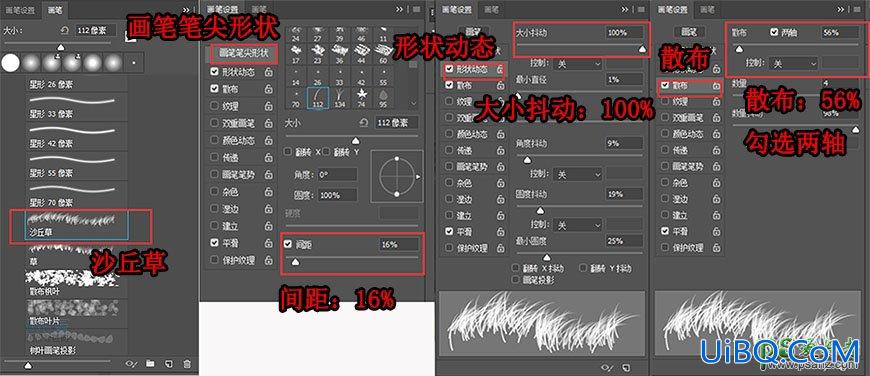The width and height of the screenshot is (870, 376).
Task: Select the 17 brush tip thumbnail
Action: [x=296, y=54]
